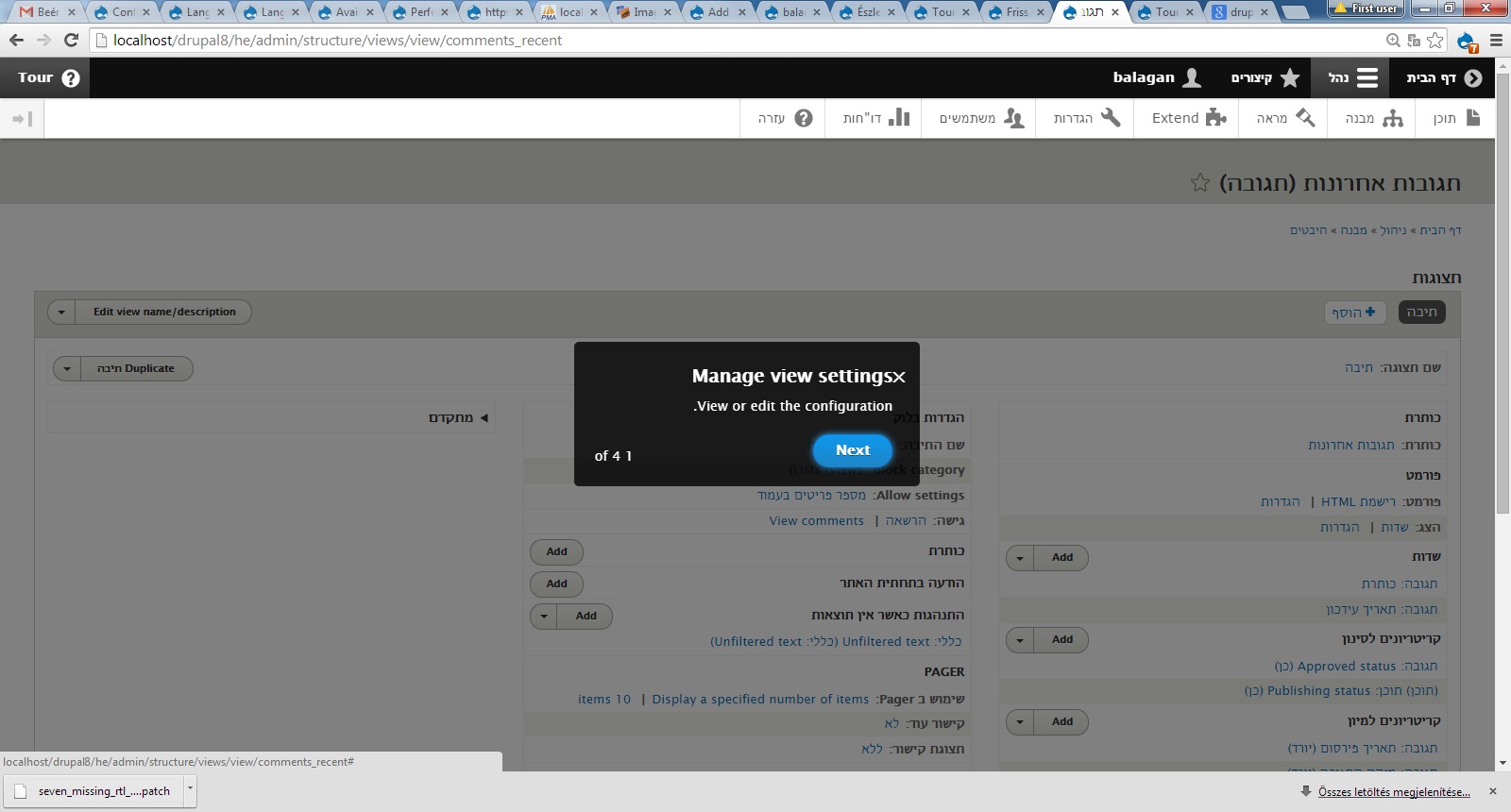Click the תגובה: כותרת field link
The image size is (1511, 812).
[1400, 584]
